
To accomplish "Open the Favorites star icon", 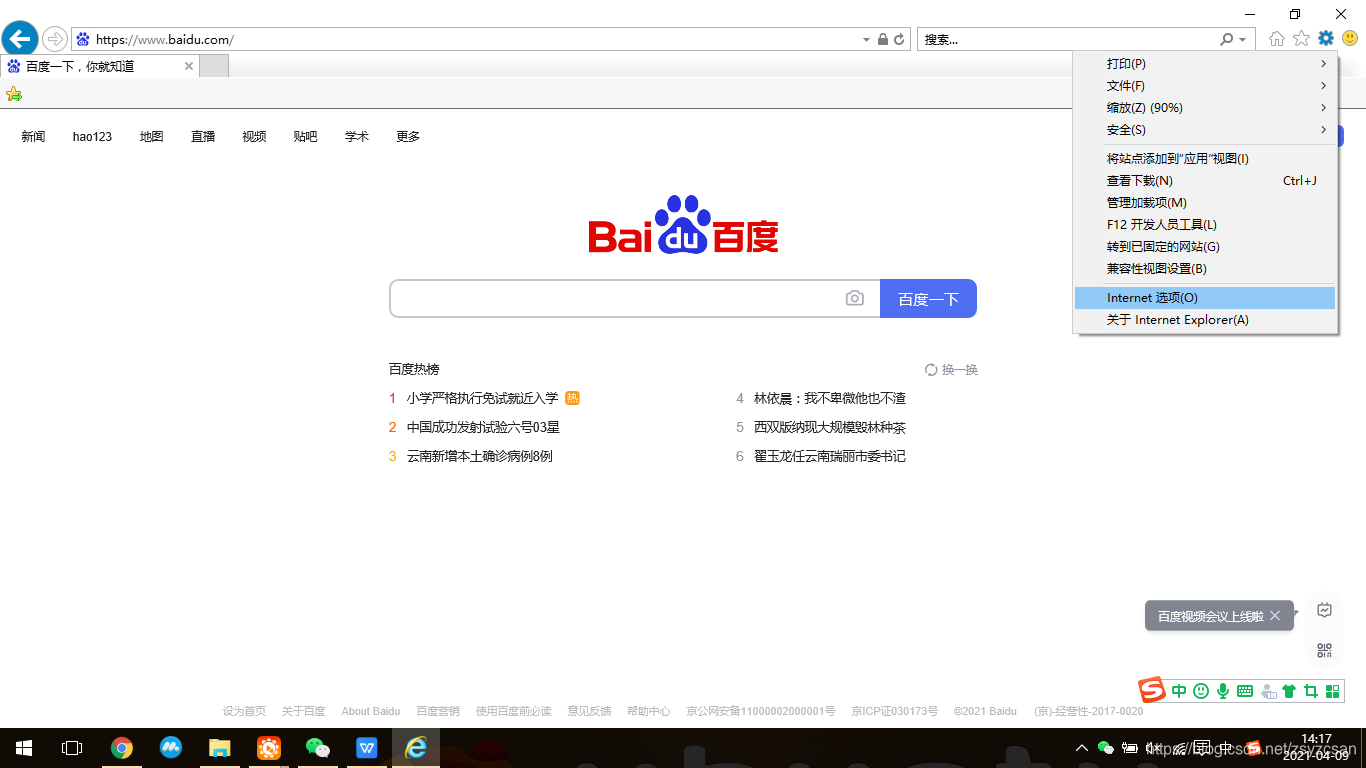I will (x=1301, y=39).
